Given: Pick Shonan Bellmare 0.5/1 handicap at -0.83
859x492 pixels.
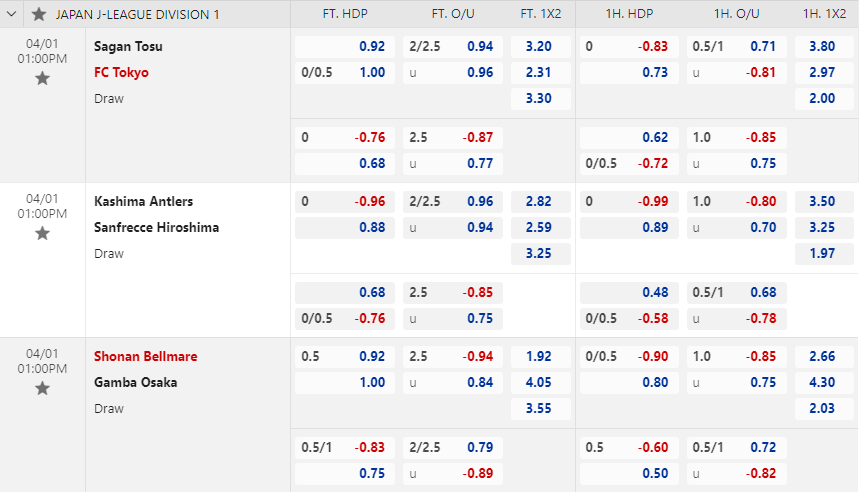Looking at the screenshot, I should pyautogui.click(x=345, y=448).
